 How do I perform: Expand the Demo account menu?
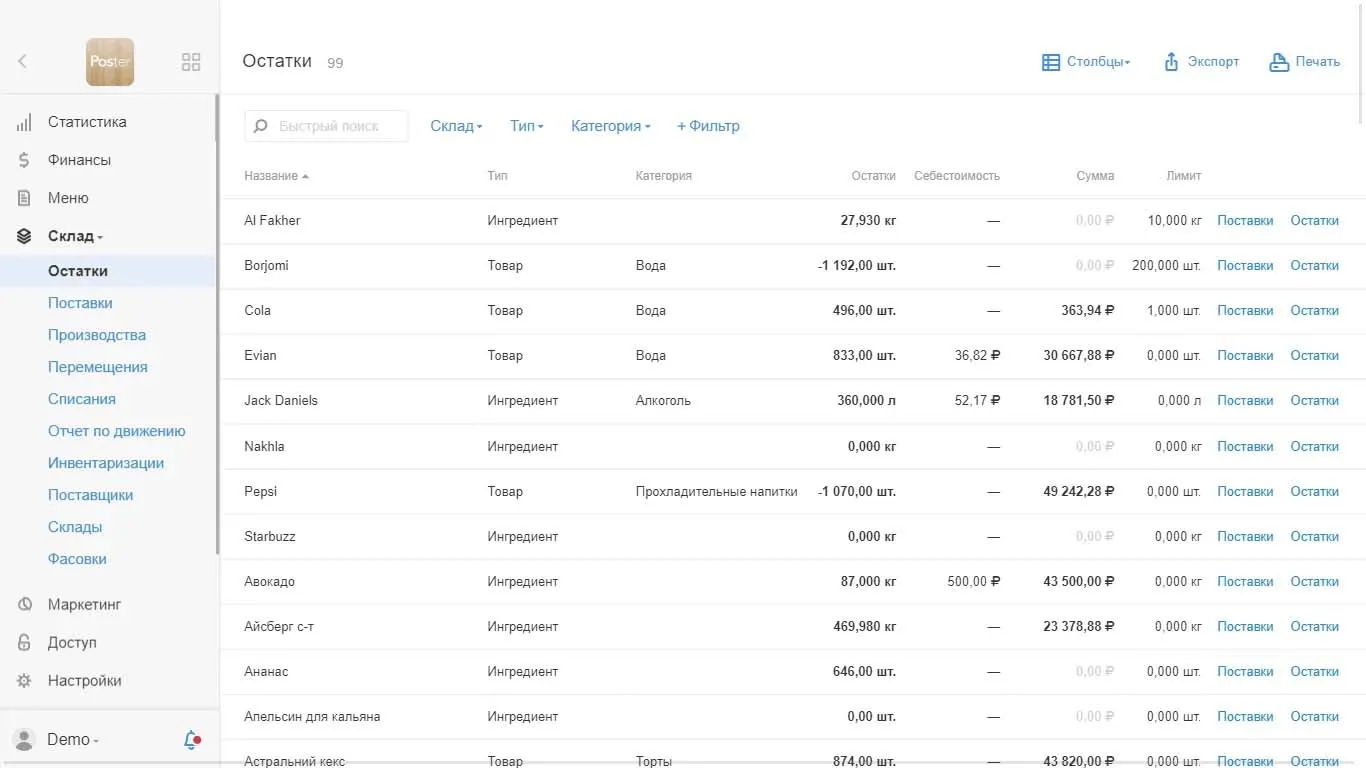point(73,740)
